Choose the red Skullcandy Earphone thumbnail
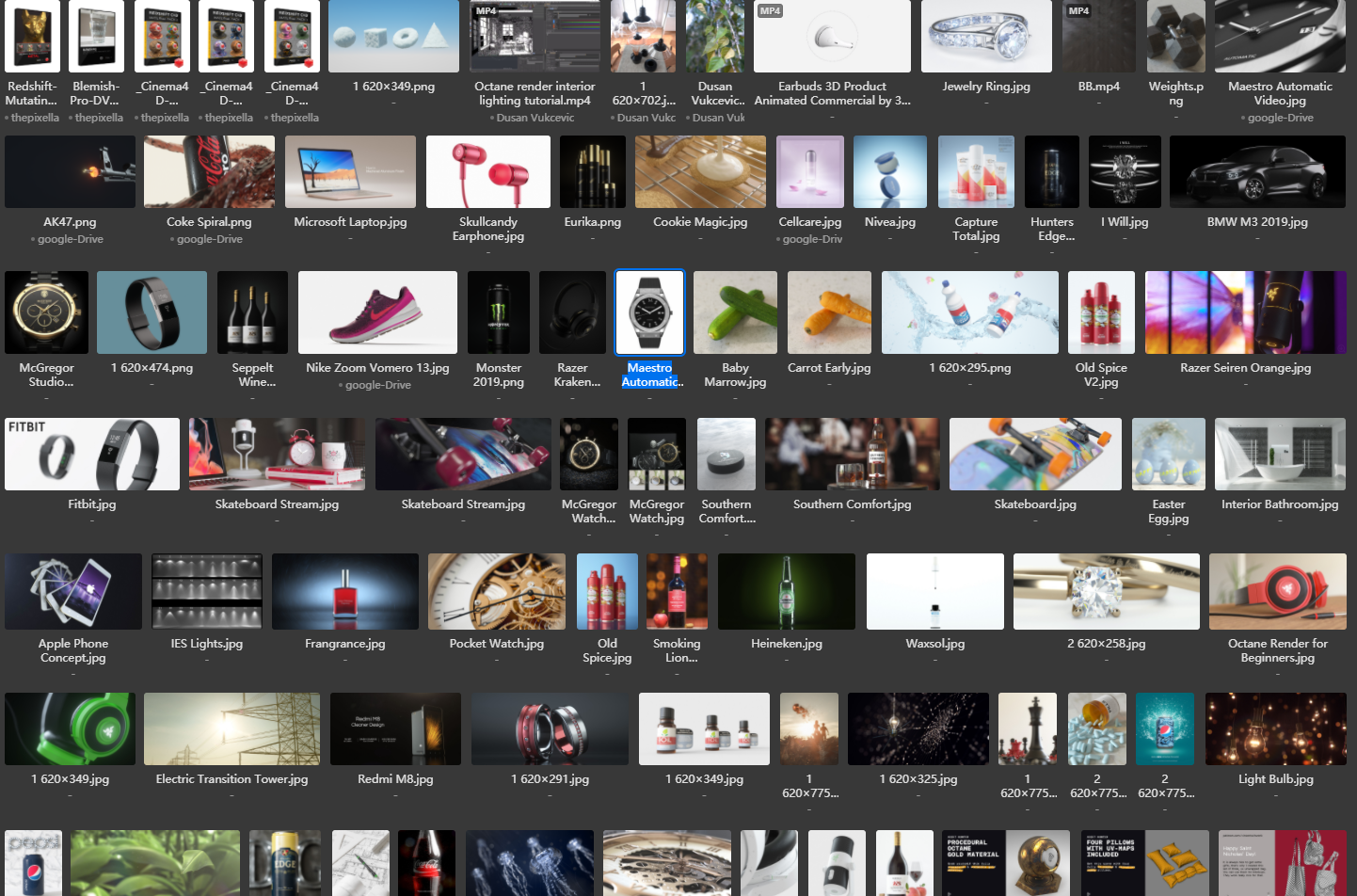Image resolution: width=1357 pixels, height=896 pixels. (487, 172)
